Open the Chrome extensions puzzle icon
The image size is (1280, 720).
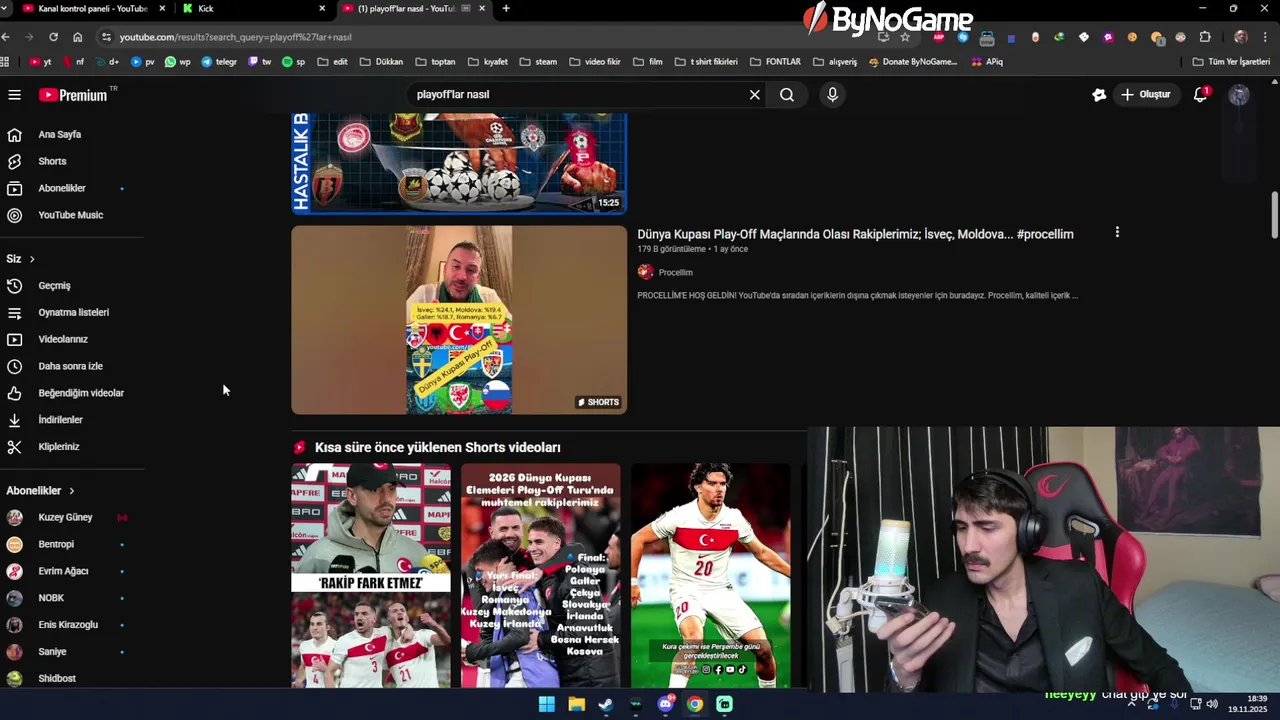(1205, 37)
